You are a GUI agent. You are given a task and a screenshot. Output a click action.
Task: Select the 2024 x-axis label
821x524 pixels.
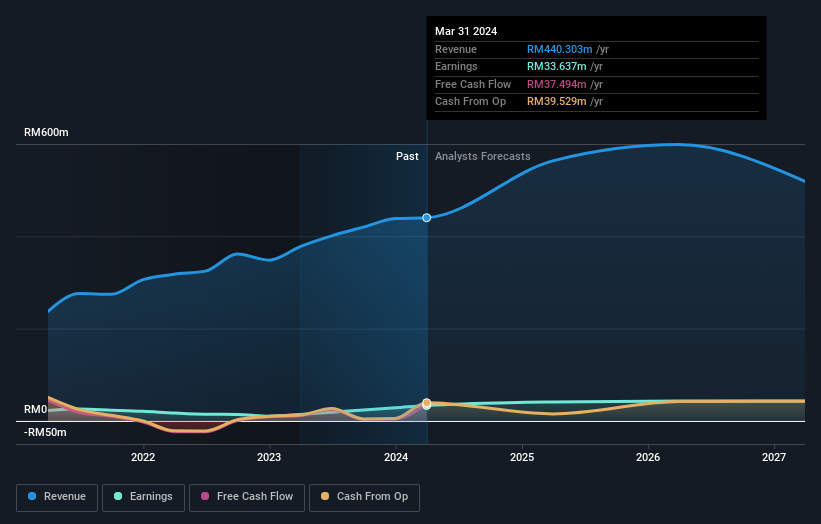(396, 457)
